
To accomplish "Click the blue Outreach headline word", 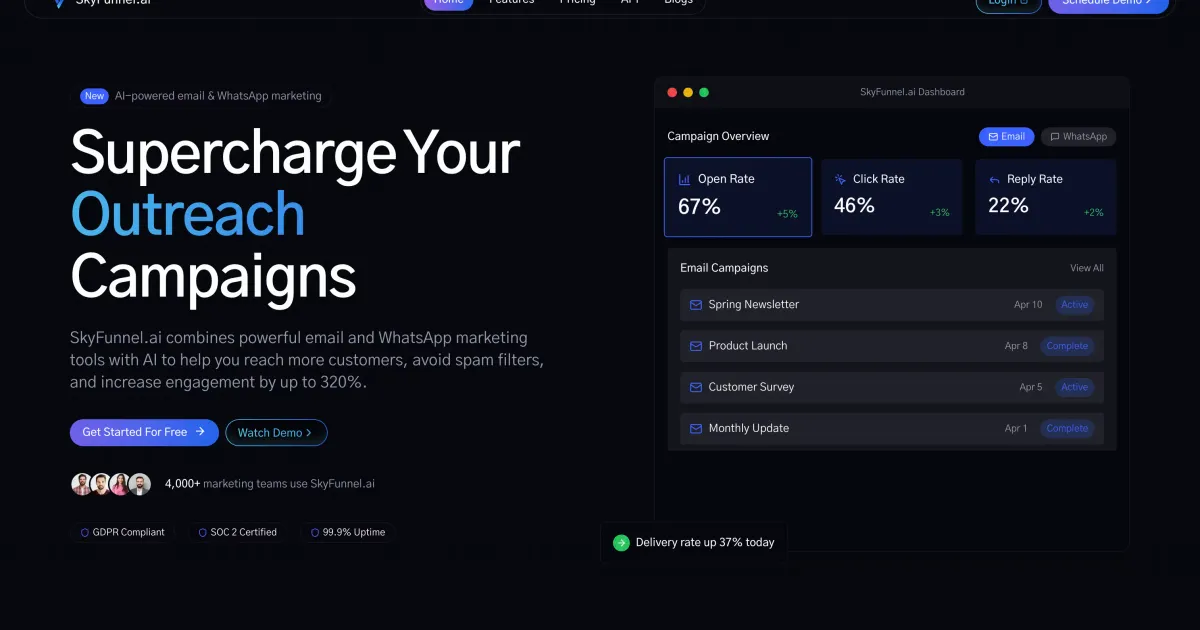I will [x=188, y=214].
